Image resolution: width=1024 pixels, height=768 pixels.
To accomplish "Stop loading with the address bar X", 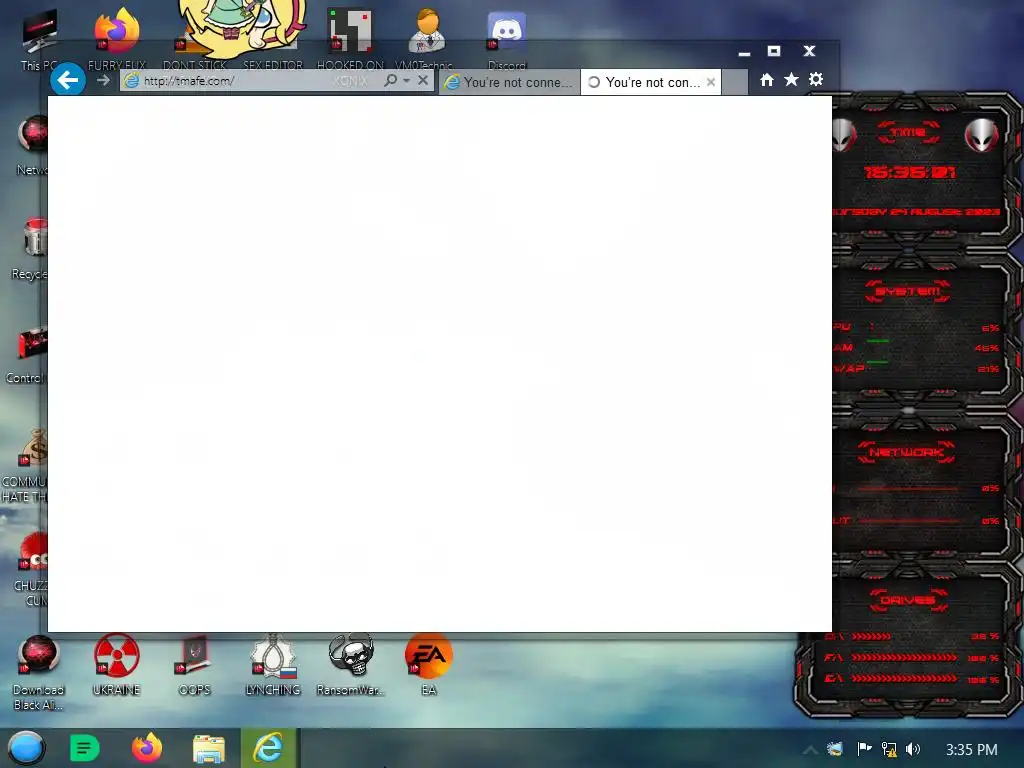I will tap(423, 80).
